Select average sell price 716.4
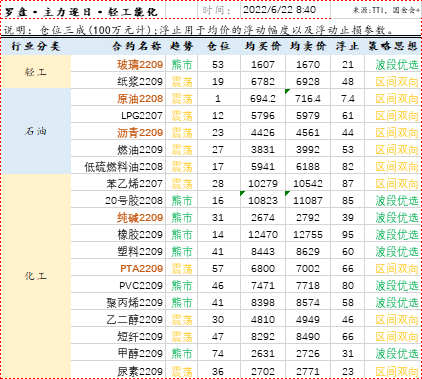 tap(308, 98)
